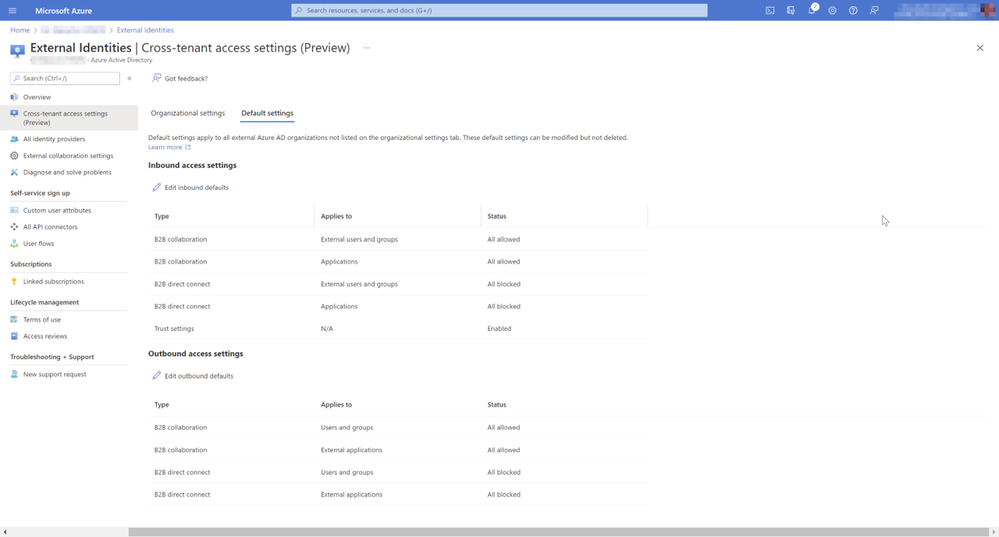The height and width of the screenshot is (537, 999).
Task: Click the Overview icon in sidebar
Action: coord(14,97)
